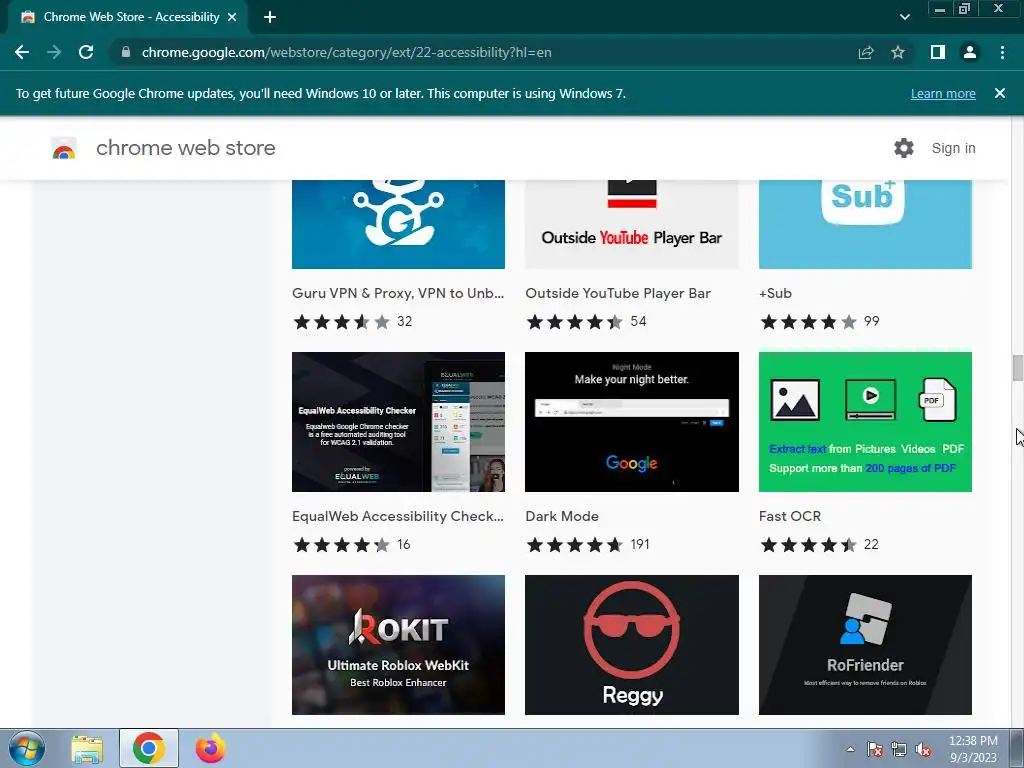The height and width of the screenshot is (768, 1024).
Task: Toggle the Chrome side panel
Action: [x=938, y=52]
